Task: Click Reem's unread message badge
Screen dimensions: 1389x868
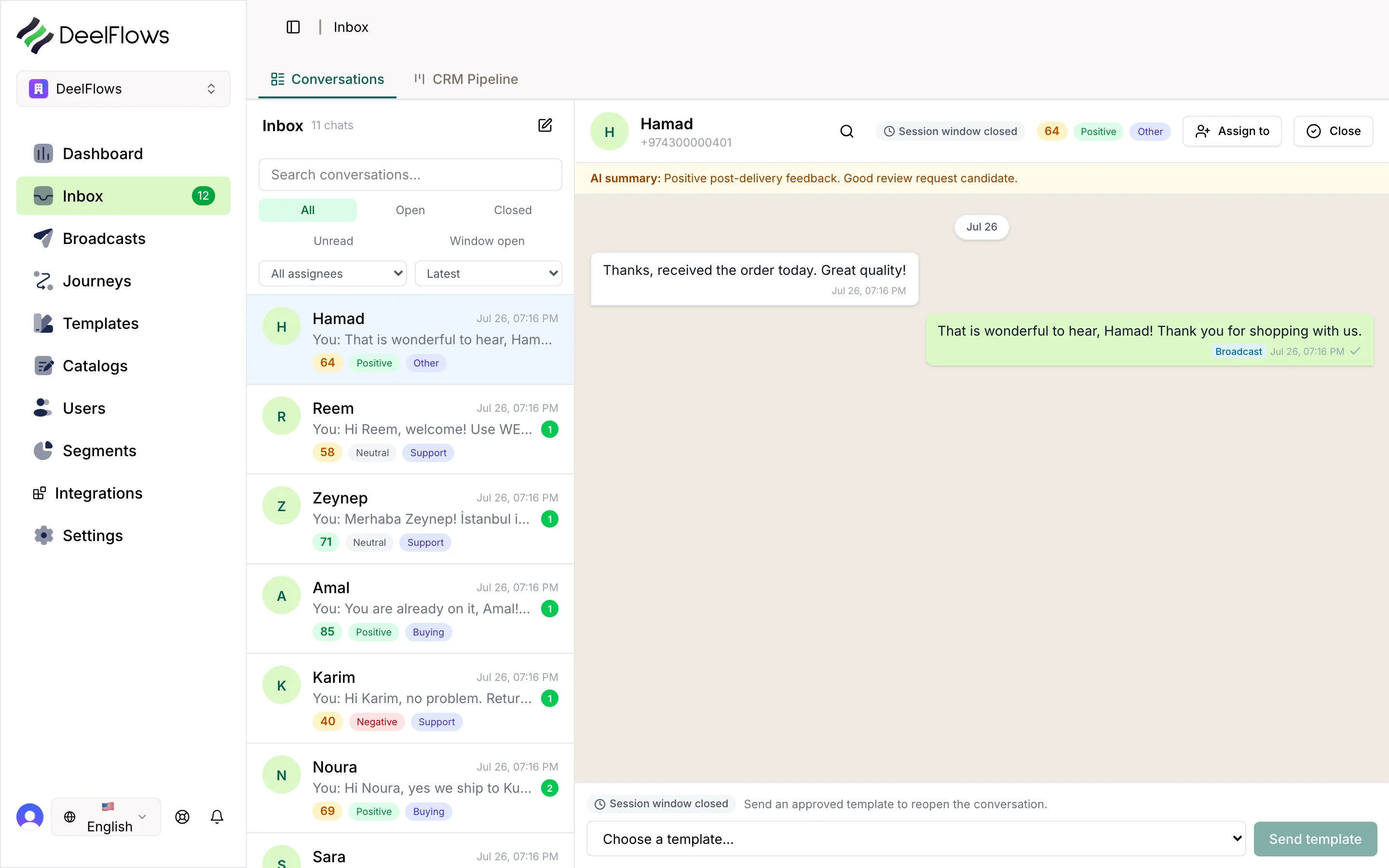Action: 550,429
